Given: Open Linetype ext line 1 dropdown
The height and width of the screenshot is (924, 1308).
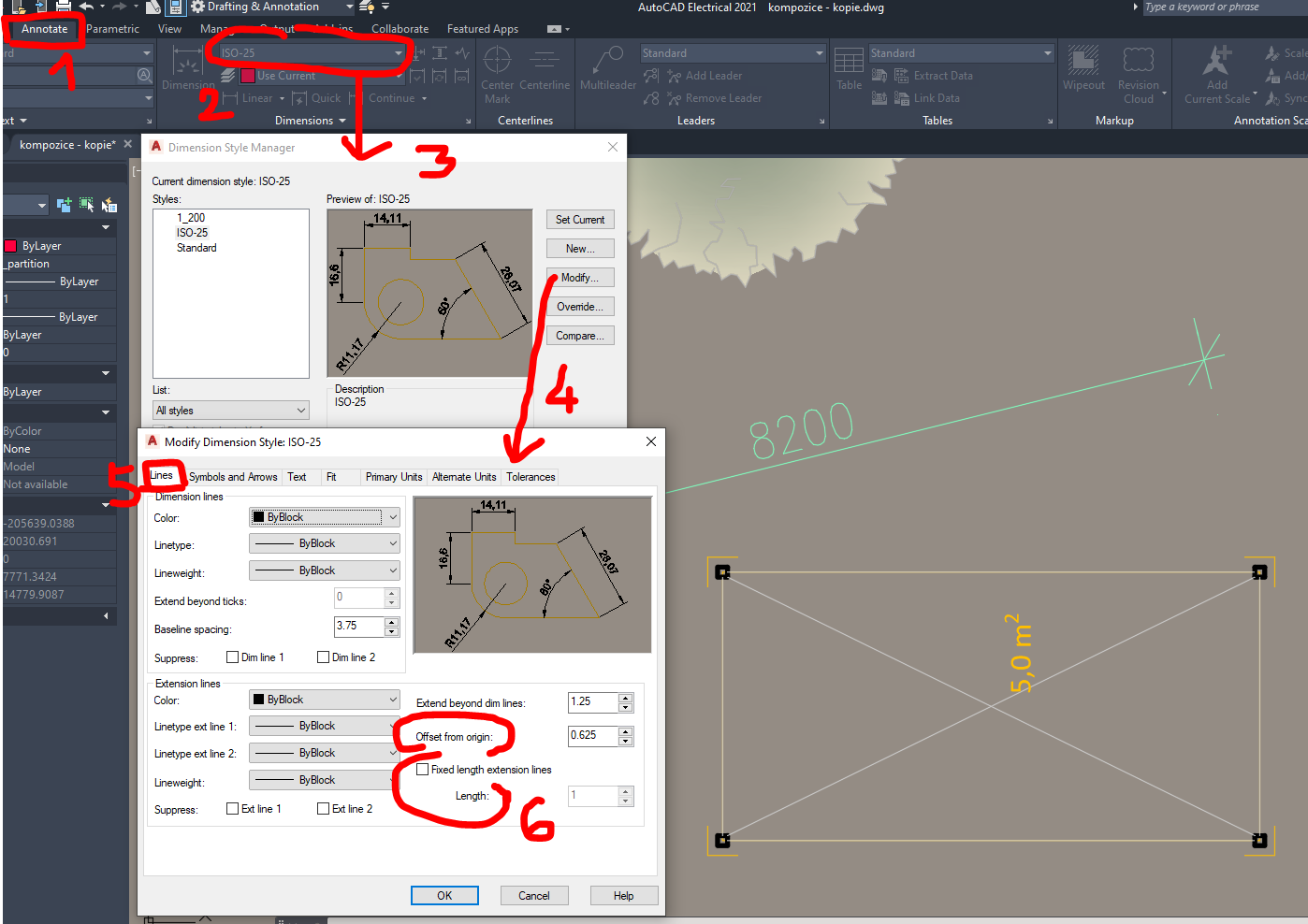Looking at the screenshot, I should click(325, 726).
